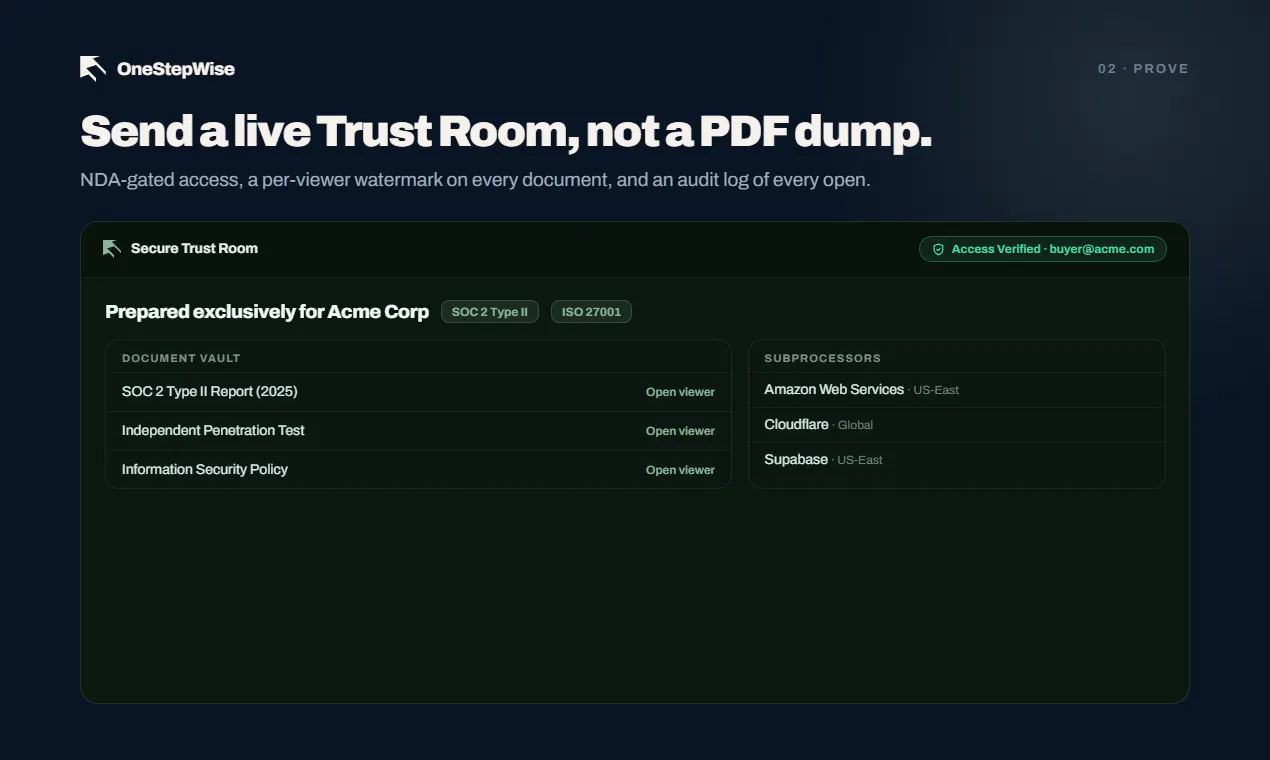Image resolution: width=1270 pixels, height=760 pixels.
Task: Click the Secure Trust Room title
Action: point(194,248)
